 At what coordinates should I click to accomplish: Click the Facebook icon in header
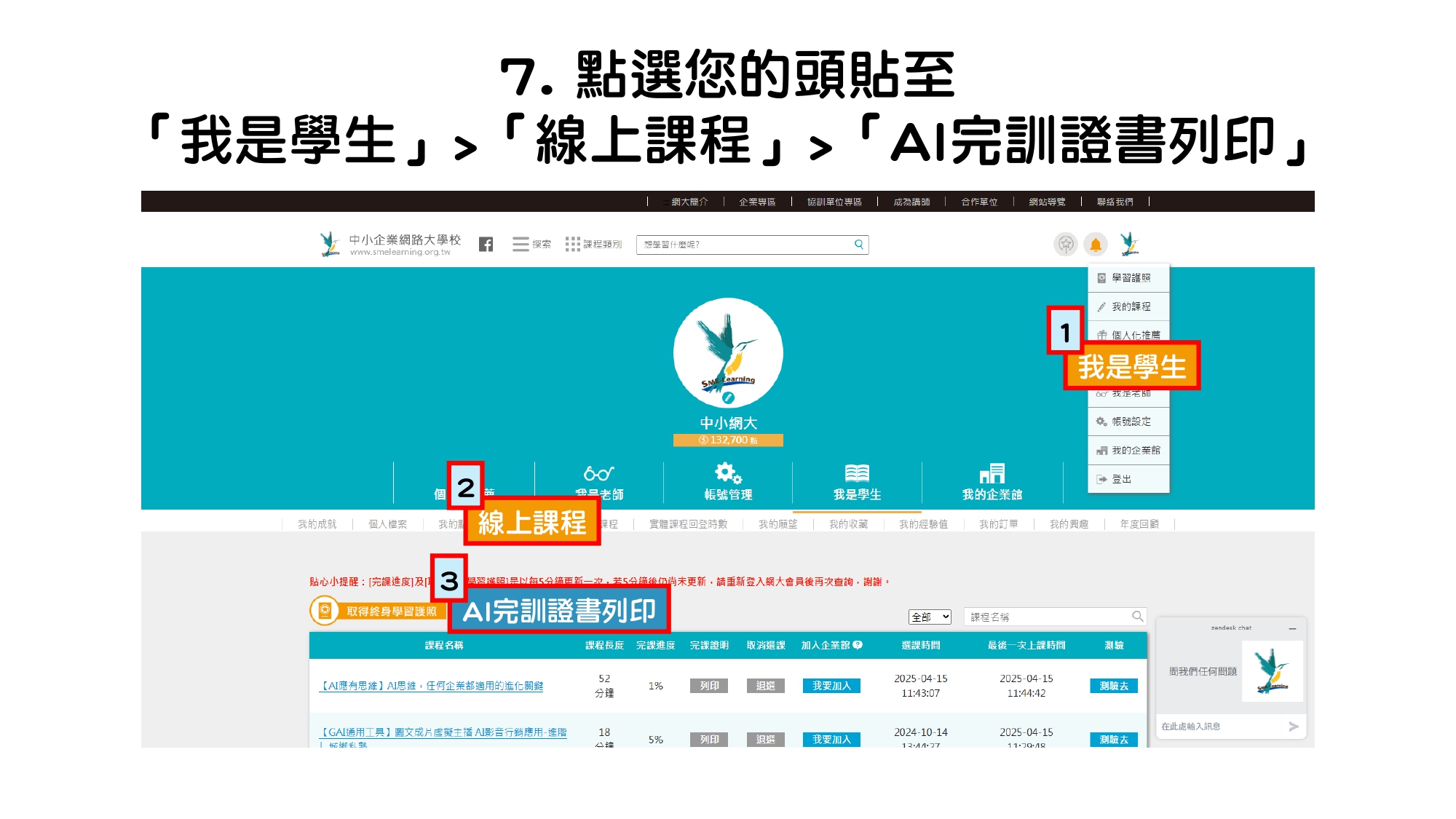tap(486, 245)
